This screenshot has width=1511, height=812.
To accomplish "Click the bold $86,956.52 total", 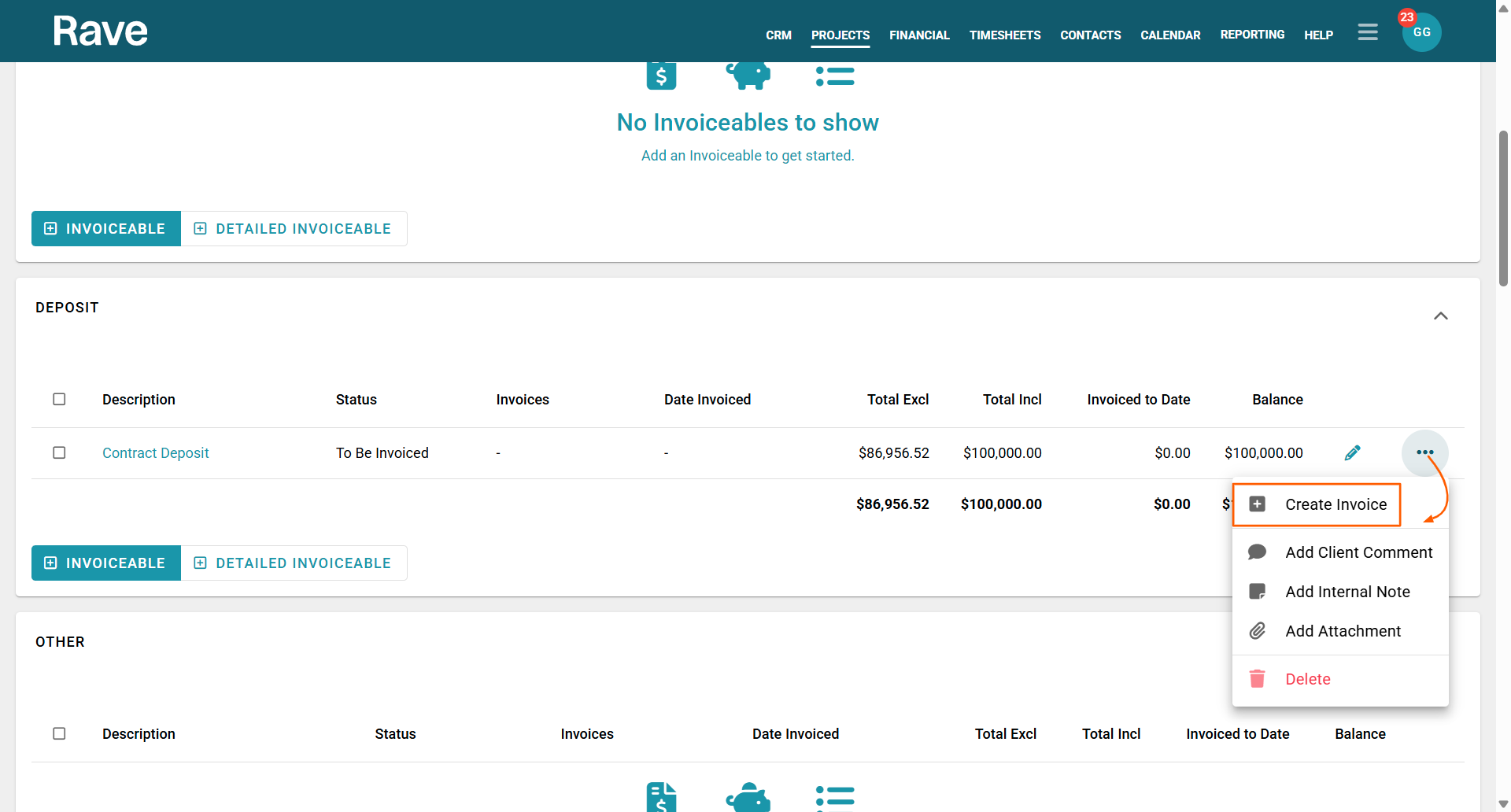I will (x=892, y=504).
